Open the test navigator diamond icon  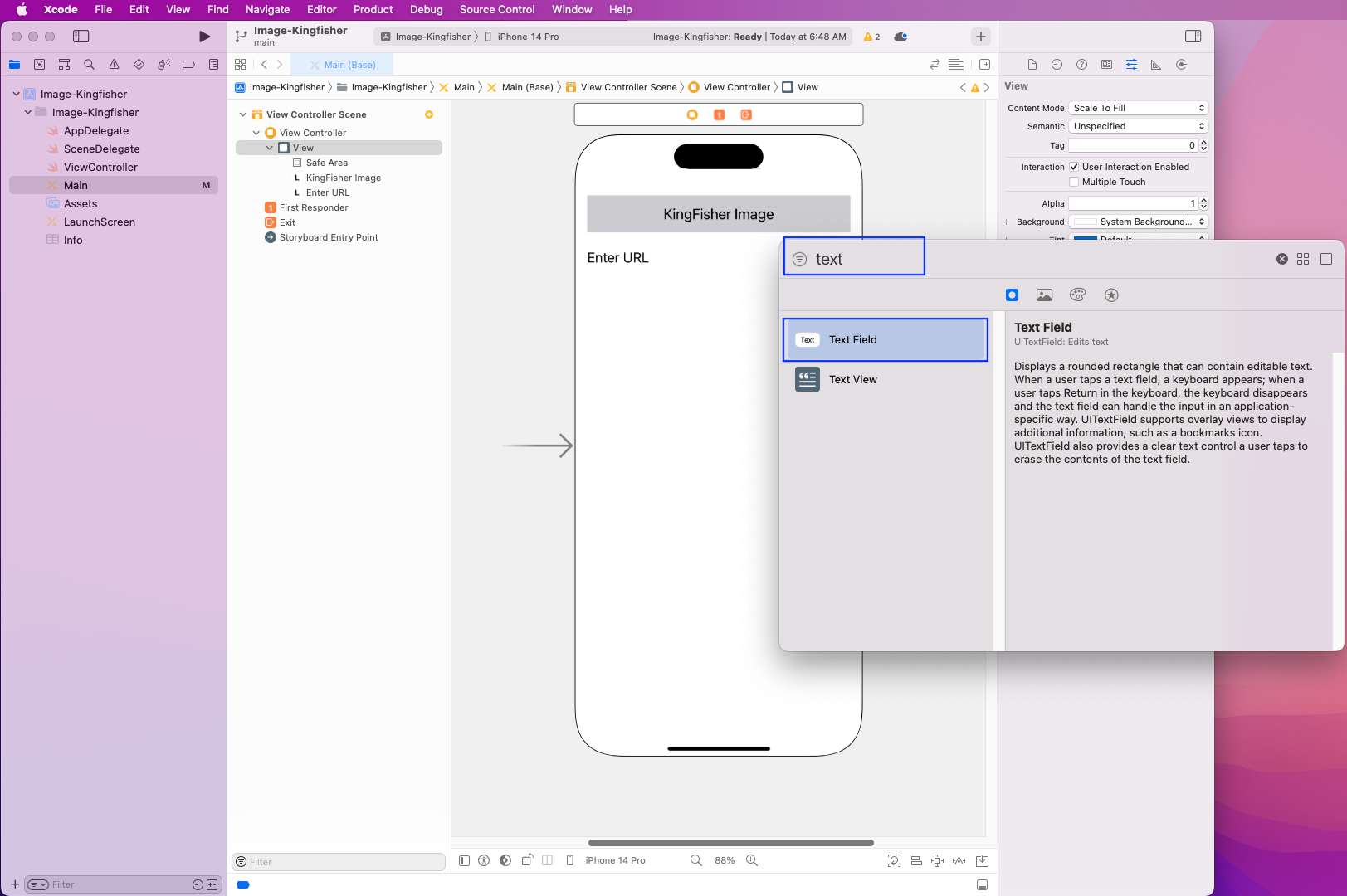[139, 65]
